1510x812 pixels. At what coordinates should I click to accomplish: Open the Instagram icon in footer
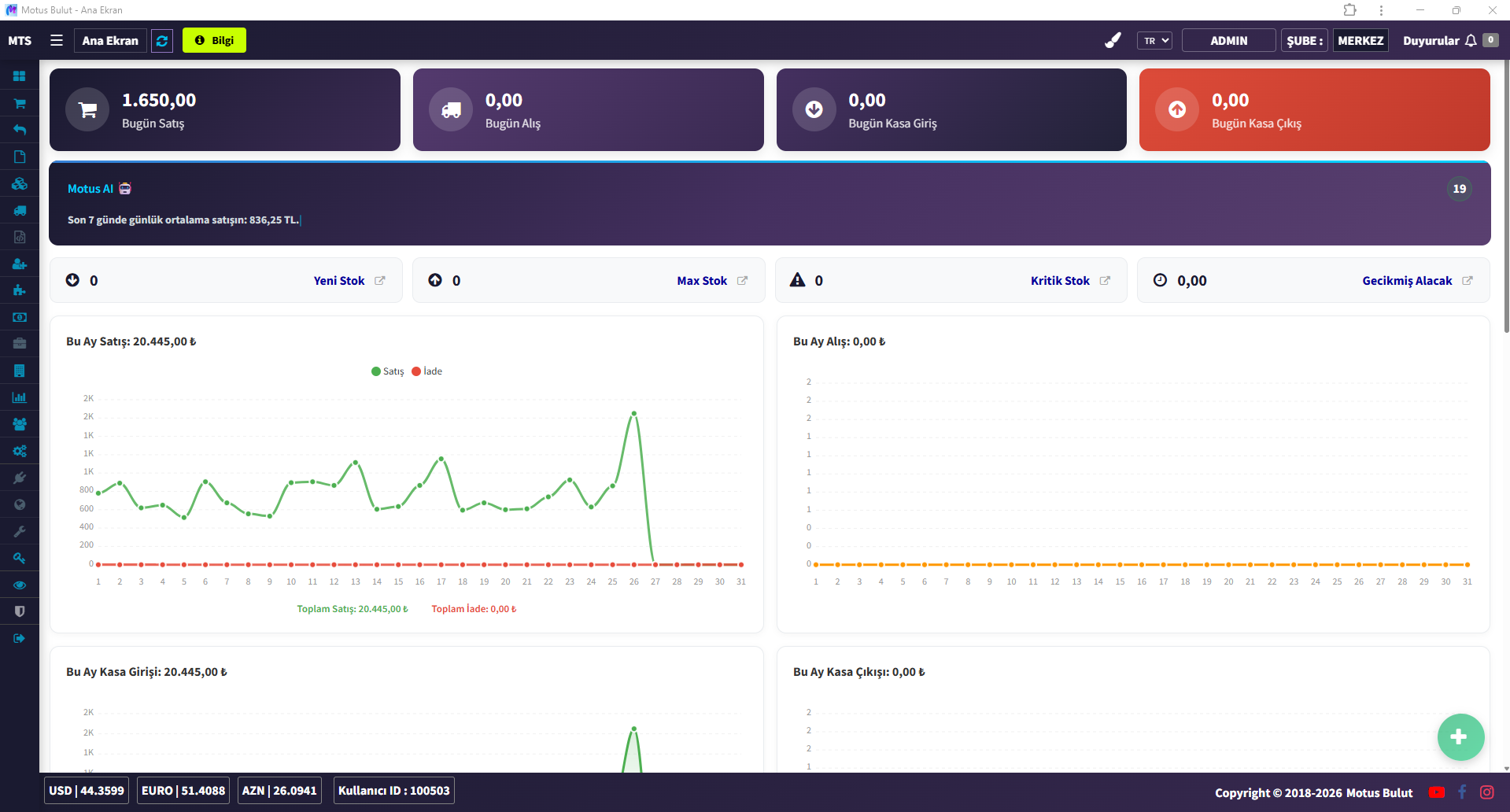click(x=1486, y=792)
